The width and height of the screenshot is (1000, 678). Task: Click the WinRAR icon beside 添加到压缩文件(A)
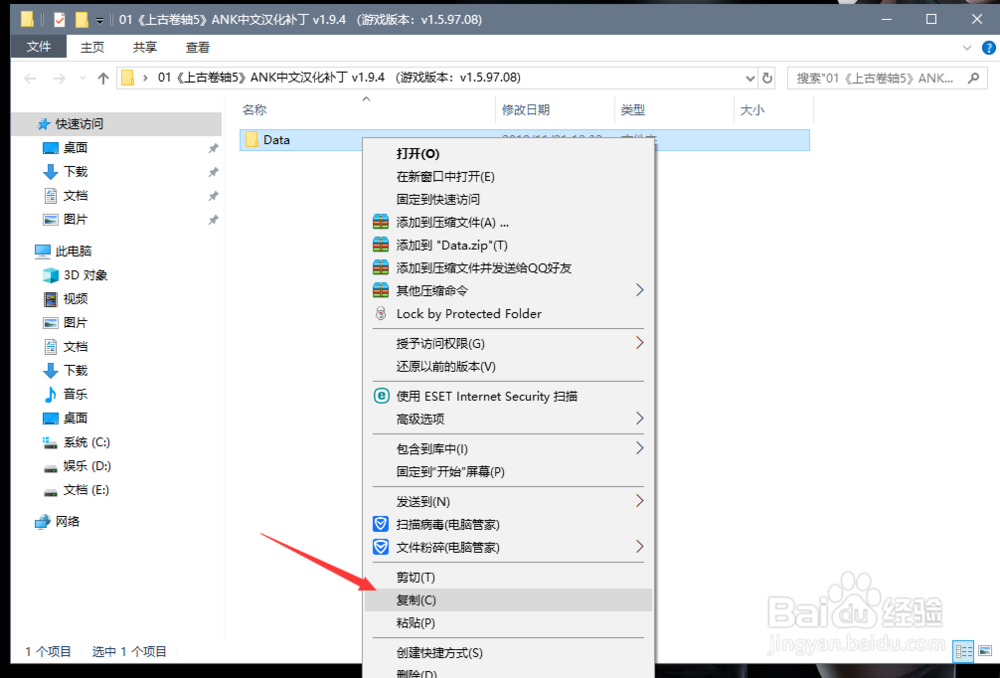[x=380, y=222]
